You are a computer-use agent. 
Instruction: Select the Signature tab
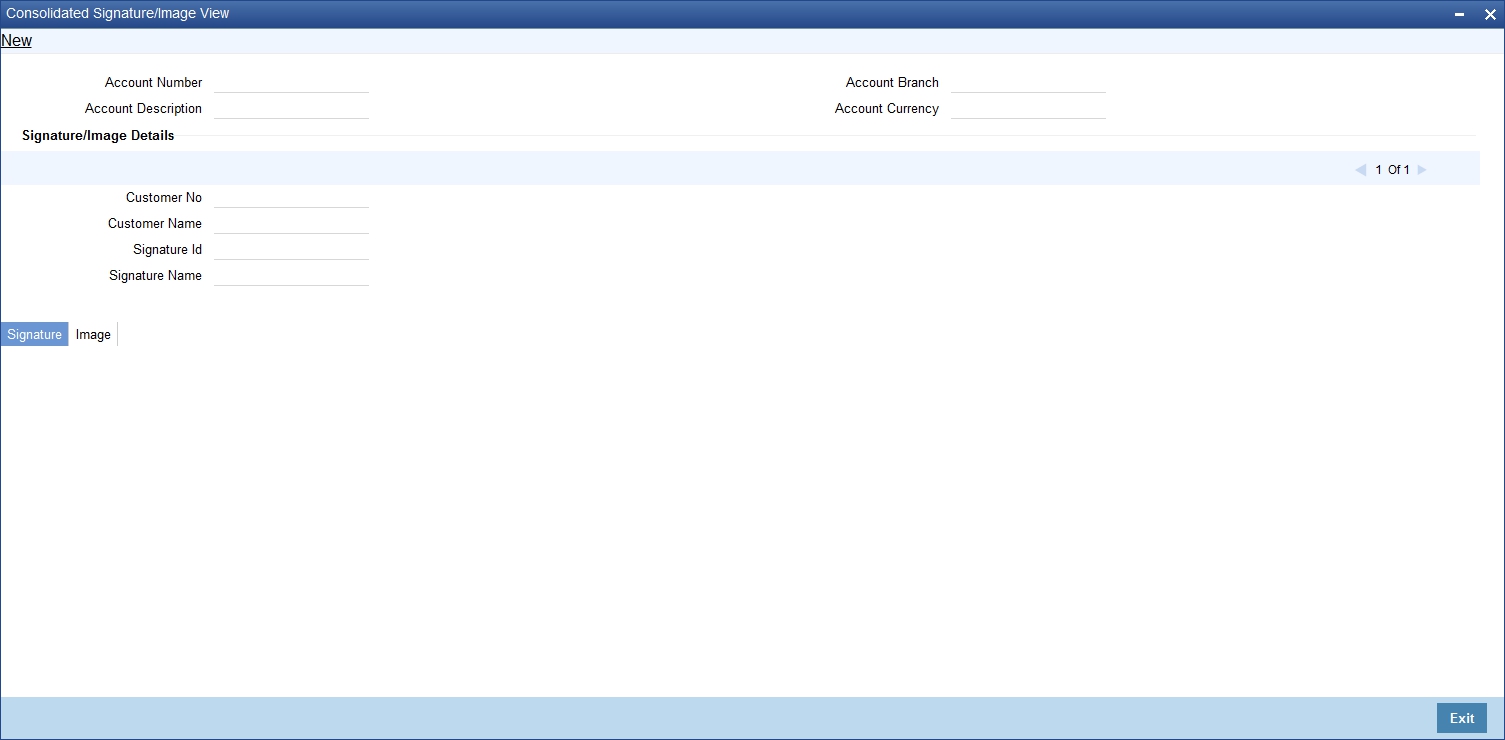(33, 334)
